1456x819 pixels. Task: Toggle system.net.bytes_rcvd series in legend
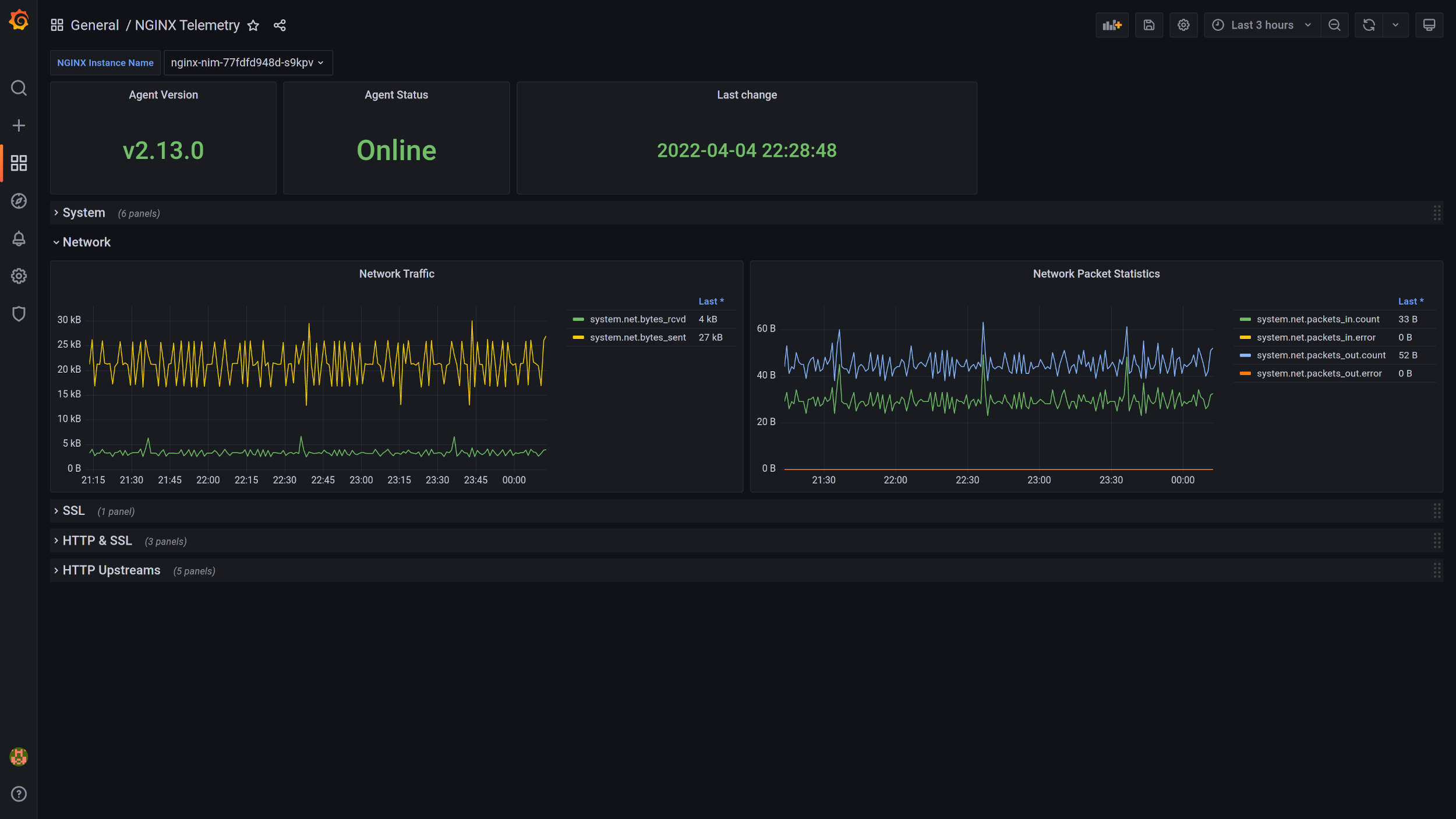638,319
